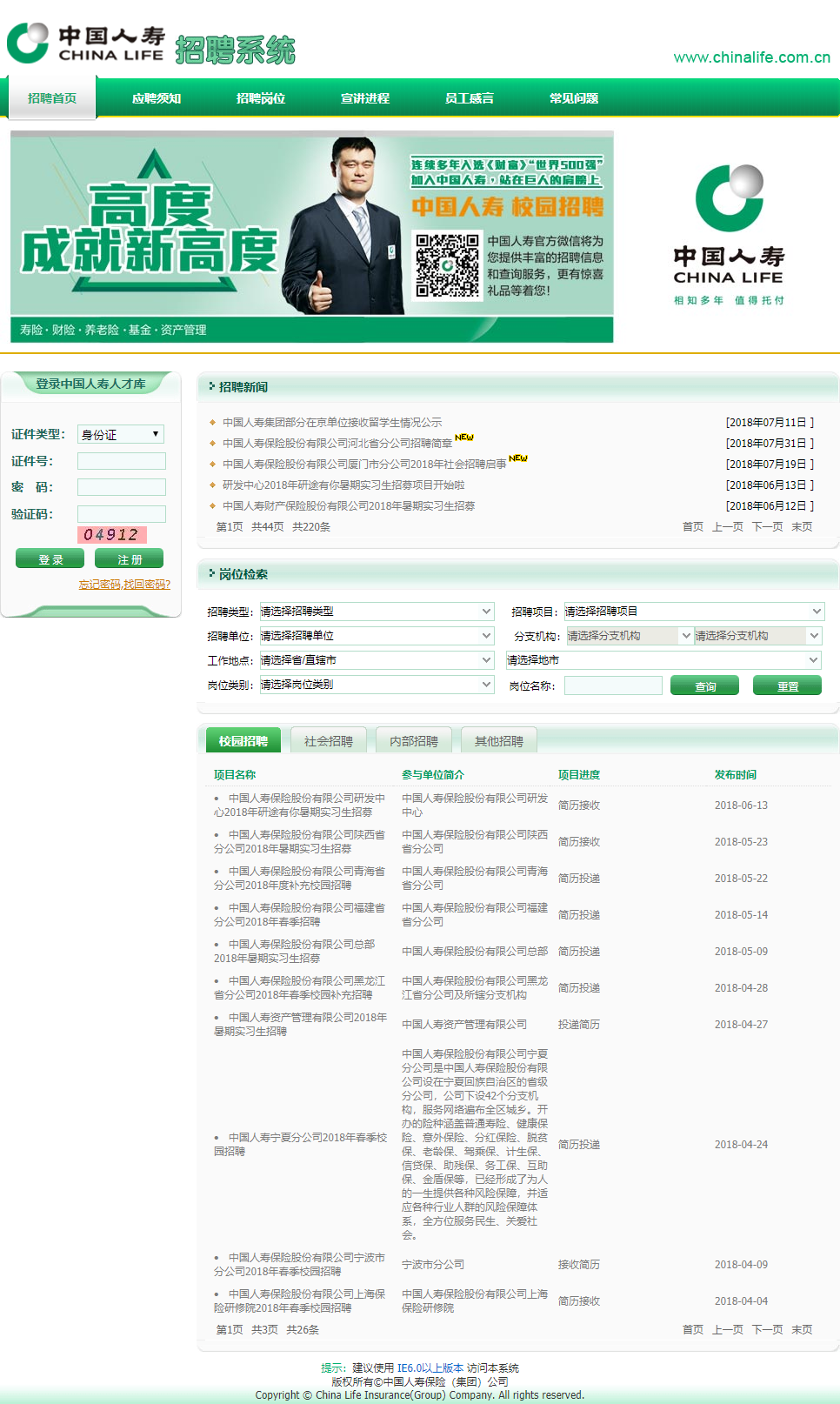
Task: Click the www.chinalife.com.cn address at the top right
Action: pyautogui.click(x=752, y=57)
